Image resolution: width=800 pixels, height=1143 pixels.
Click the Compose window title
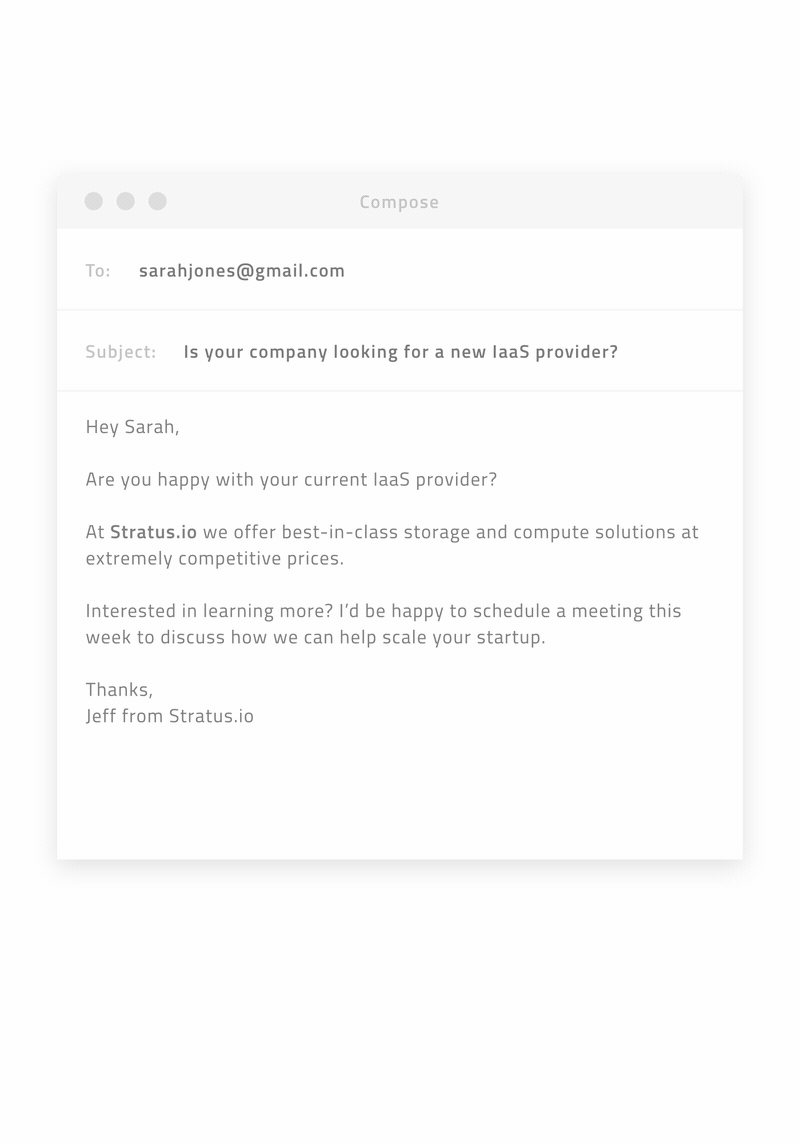coord(399,202)
